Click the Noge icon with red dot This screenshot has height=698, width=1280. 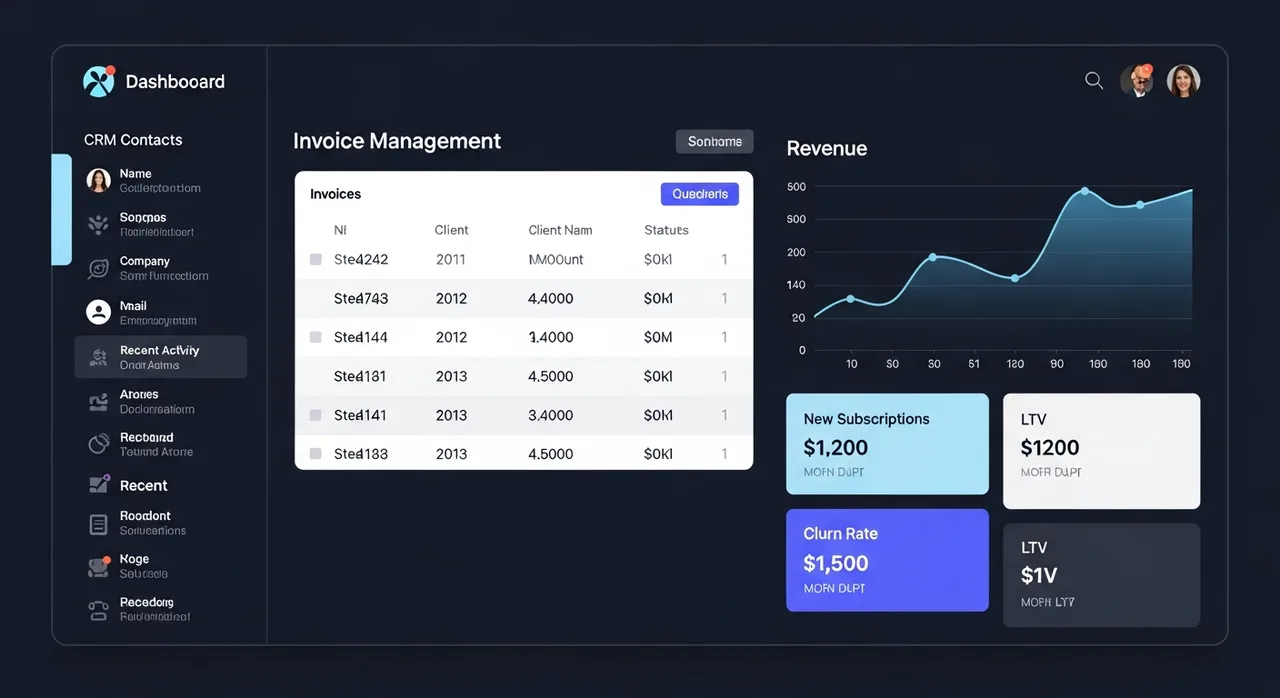tap(98, 567)
